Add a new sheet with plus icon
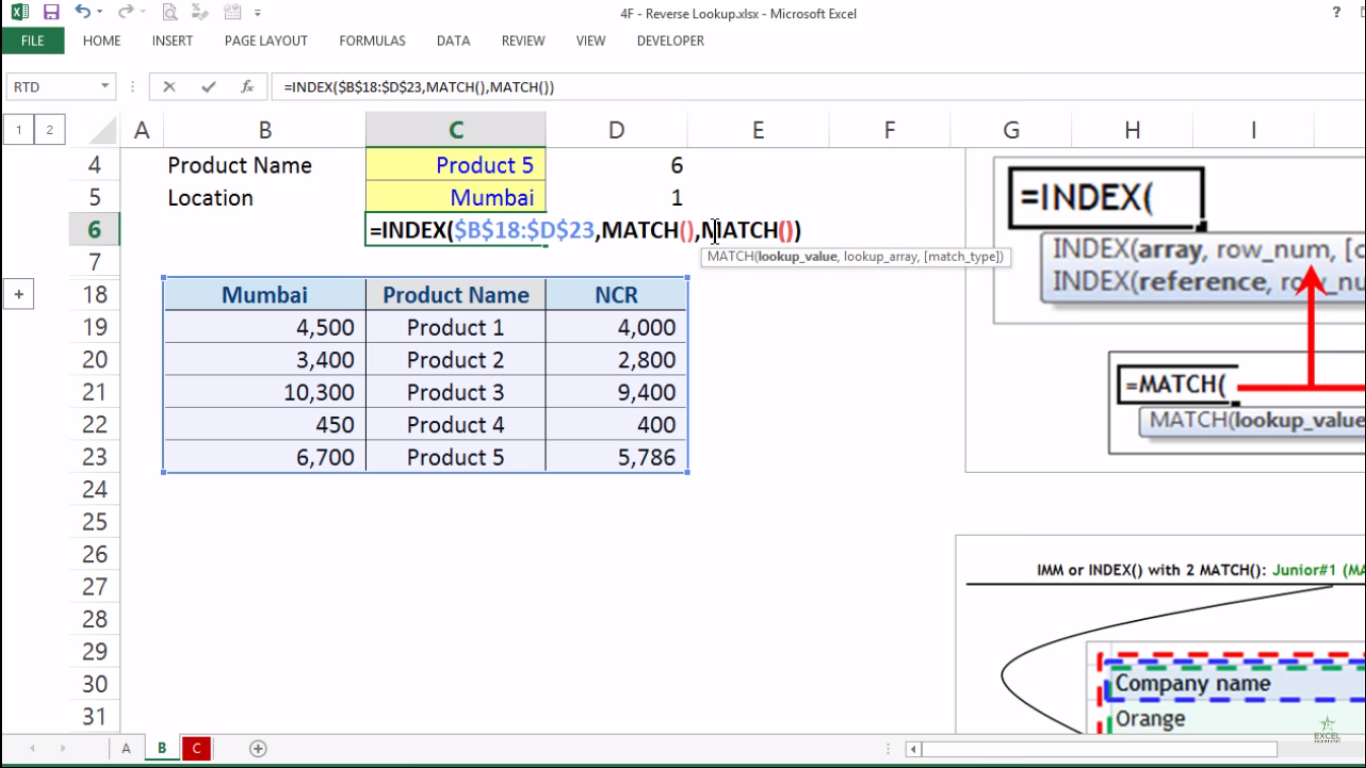The width and height of the screenshot is (1366, 768). 258,748
